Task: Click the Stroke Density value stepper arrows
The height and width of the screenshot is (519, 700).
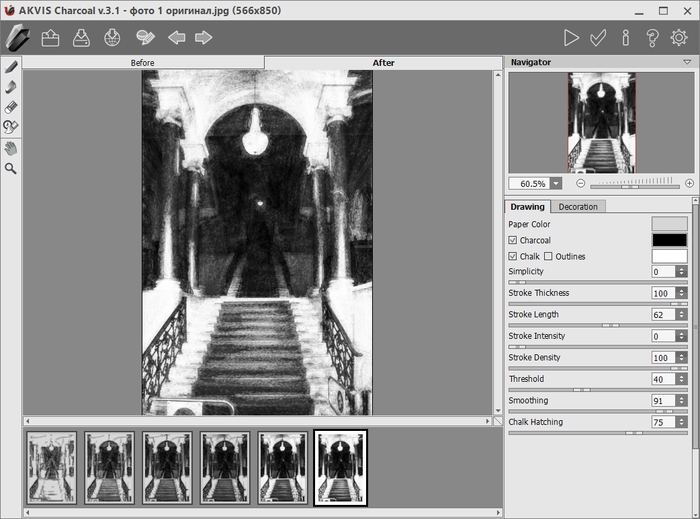Action: pyautogui.click(x=681, y=357)
